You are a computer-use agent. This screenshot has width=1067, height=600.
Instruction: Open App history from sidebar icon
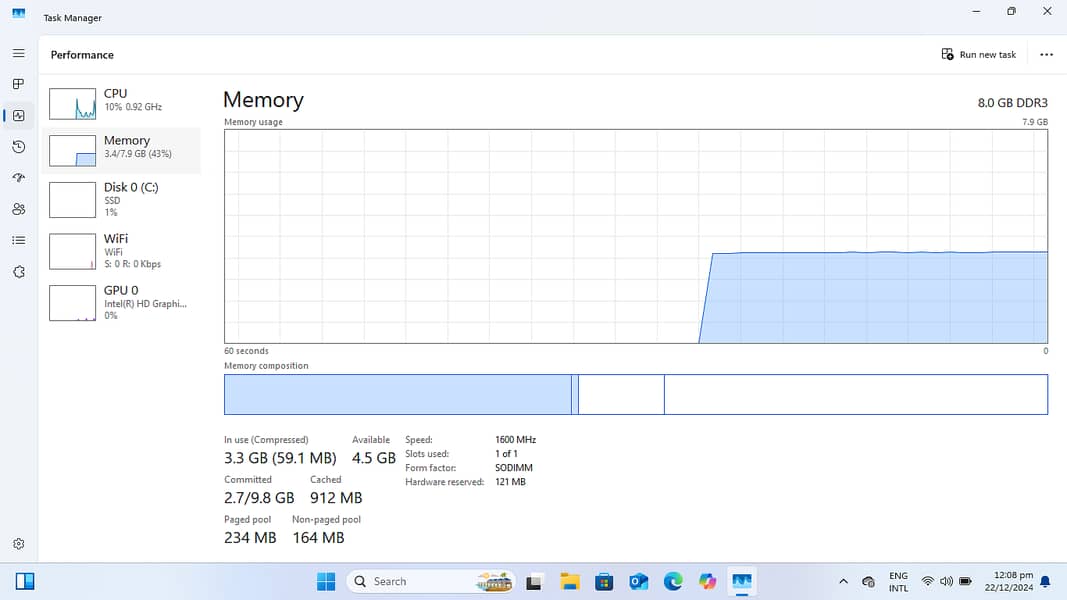coord(18,147)
